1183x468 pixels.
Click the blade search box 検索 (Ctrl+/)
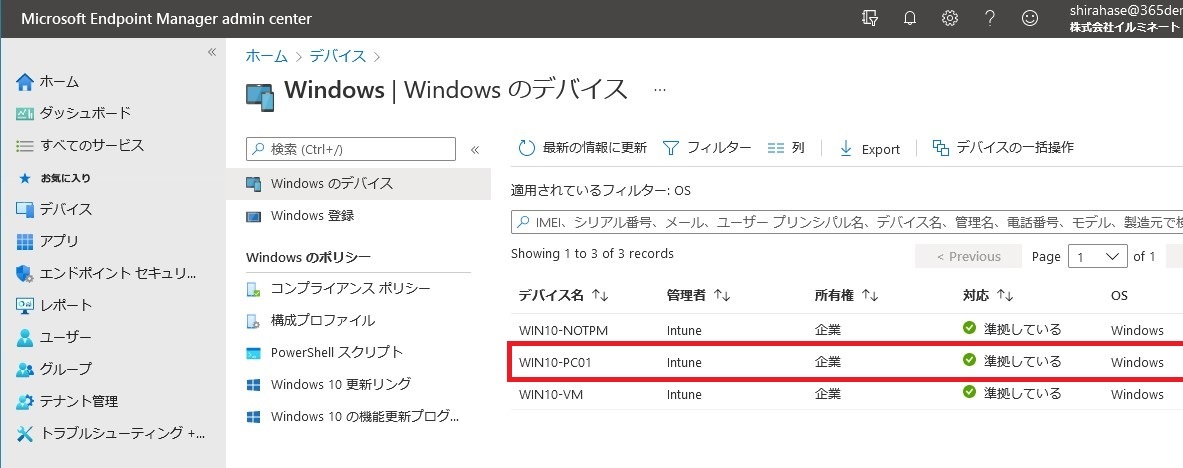pos(351,149)
